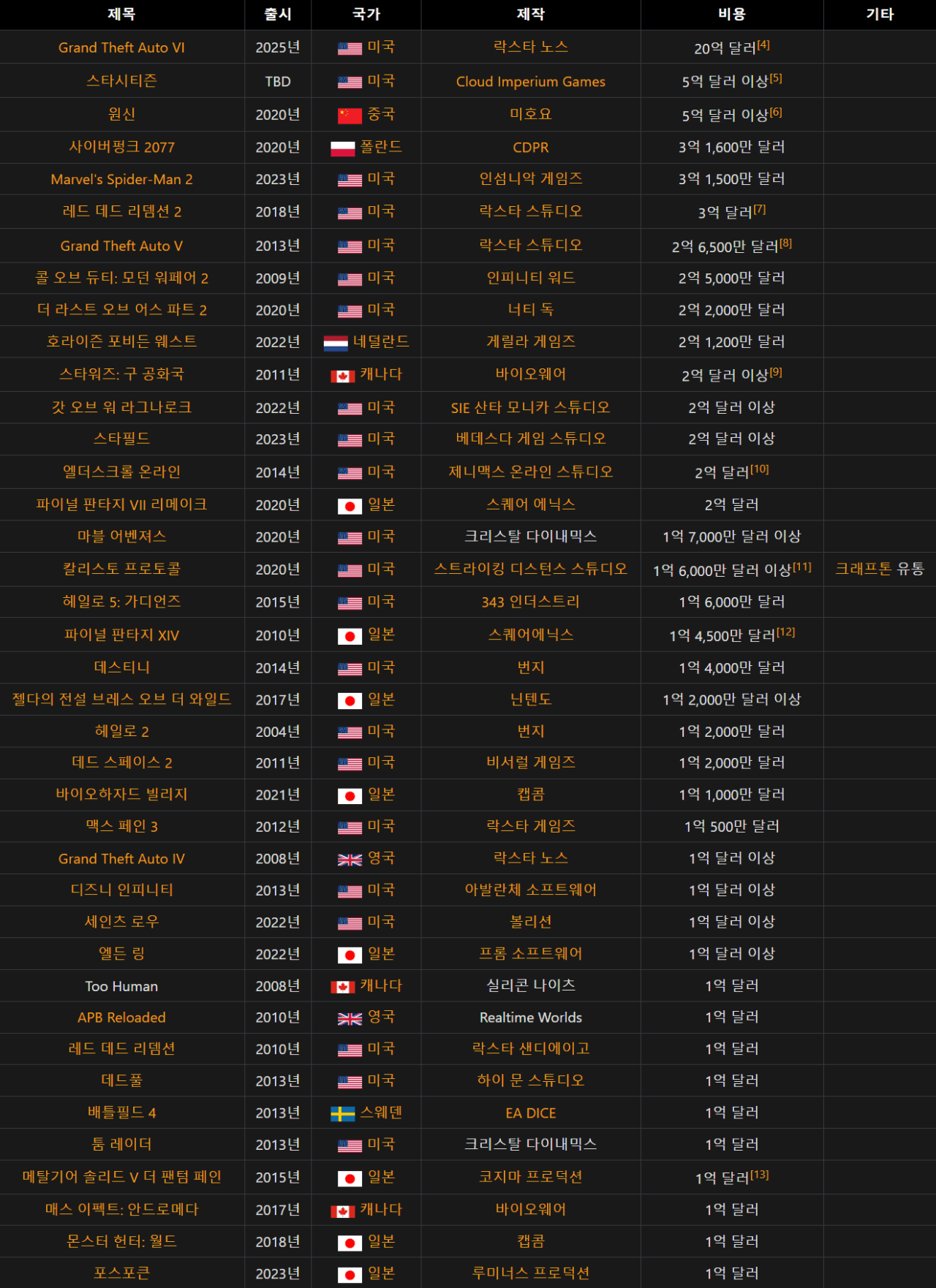Select the Realtime Worlds developer text

pyautogui.click(x=531, y=1017)
